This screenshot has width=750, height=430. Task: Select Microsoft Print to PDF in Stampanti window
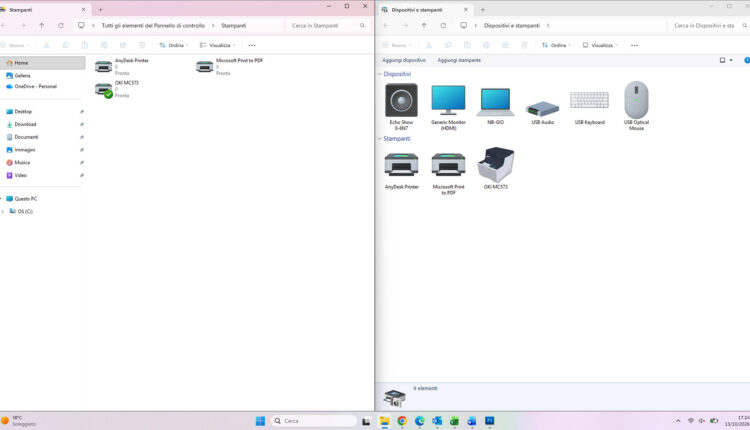pyautogui.click(x=230, y=66)
